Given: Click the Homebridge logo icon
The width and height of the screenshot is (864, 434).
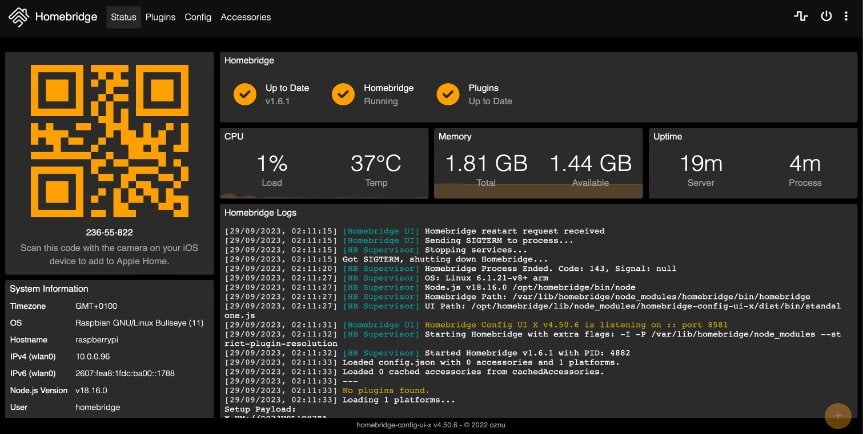Looking at the screenshot, I should [x=19, y=17].
